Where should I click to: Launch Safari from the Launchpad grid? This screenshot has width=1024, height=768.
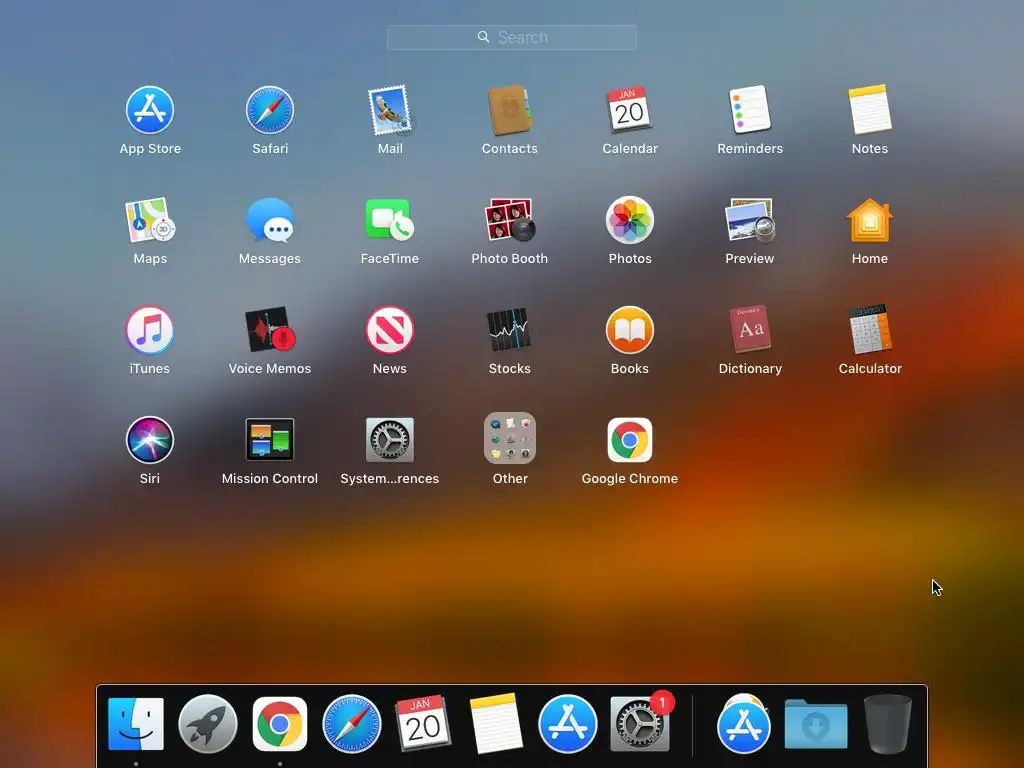[x=270, y=110]
